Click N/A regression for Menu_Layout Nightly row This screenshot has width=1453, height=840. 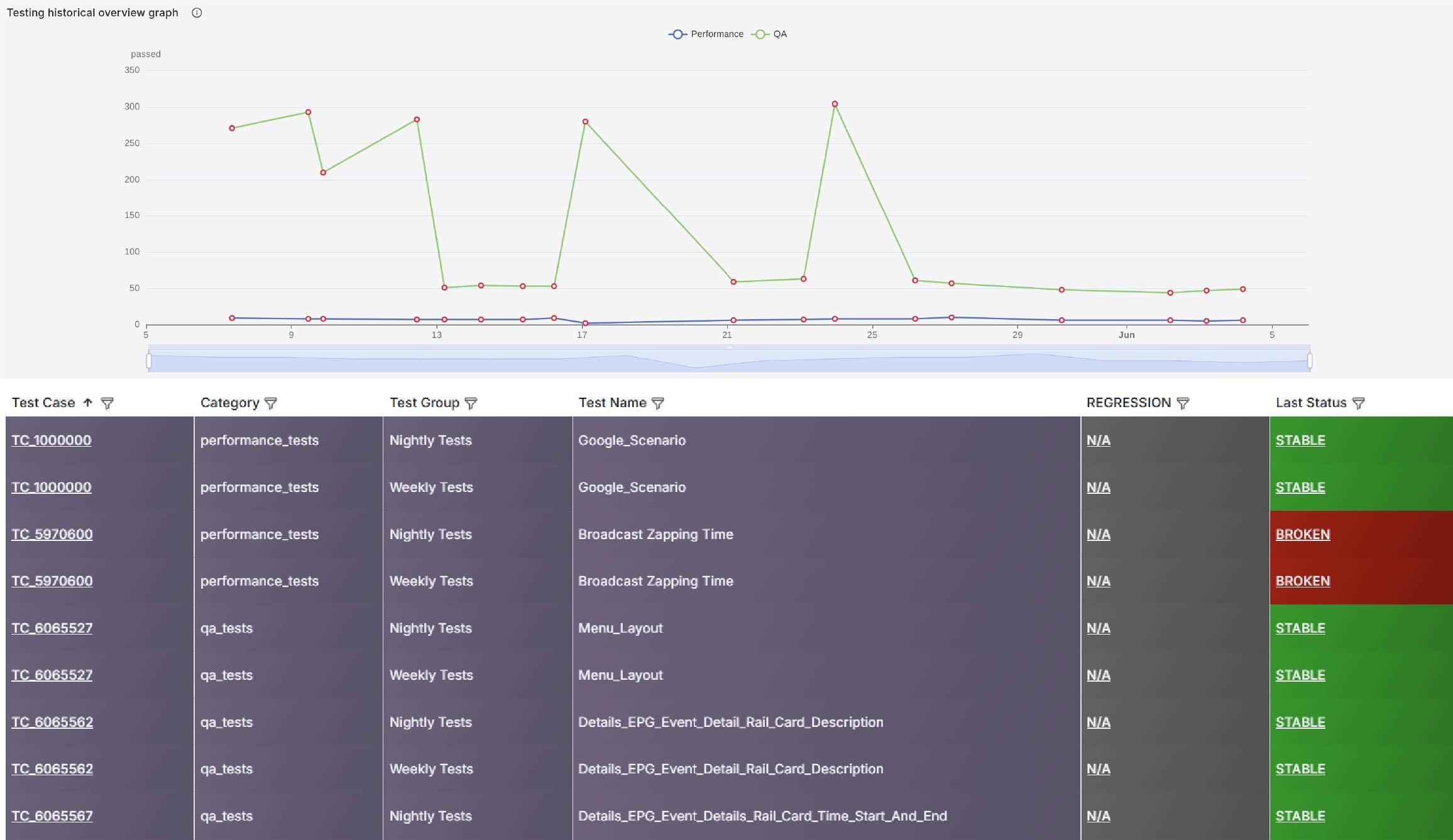pyautogui.click(x=1099, y=628)
